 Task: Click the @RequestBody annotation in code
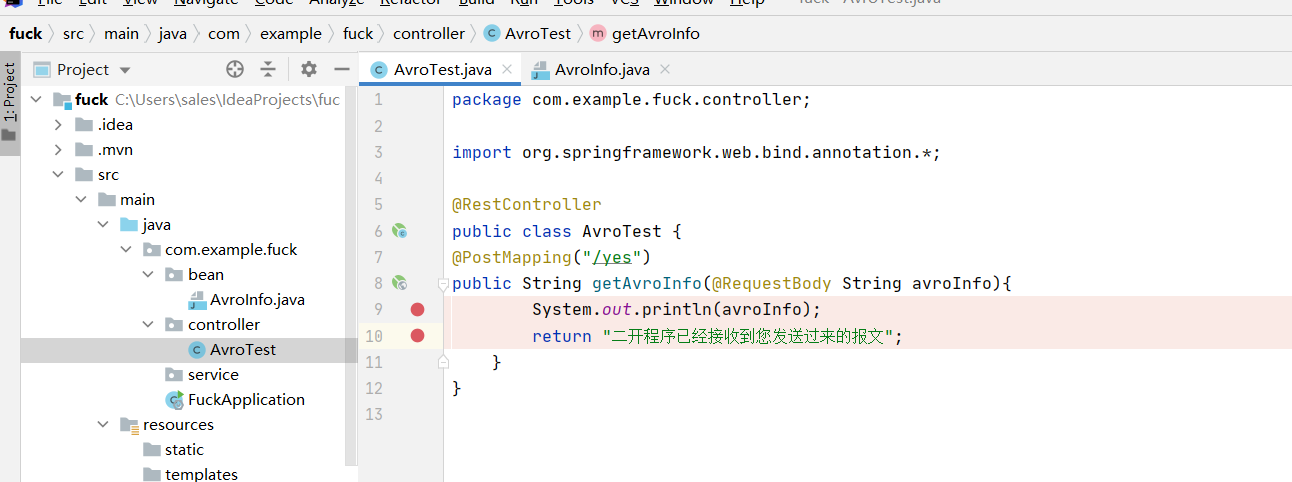(772, 283)
